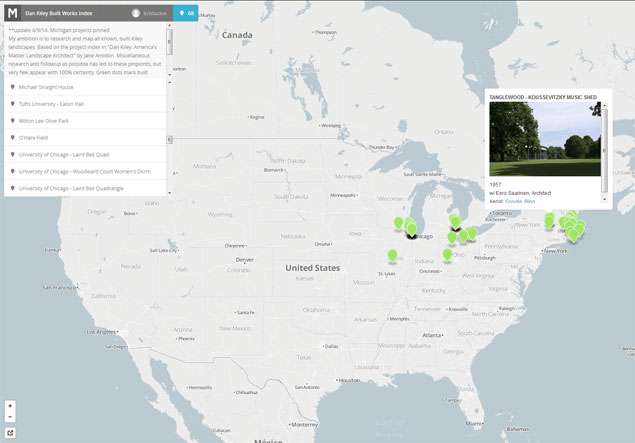Screen dimensions: 635x443
Task: Click pin icon beside Michael Straight House
Action: [x=13, y=87]
